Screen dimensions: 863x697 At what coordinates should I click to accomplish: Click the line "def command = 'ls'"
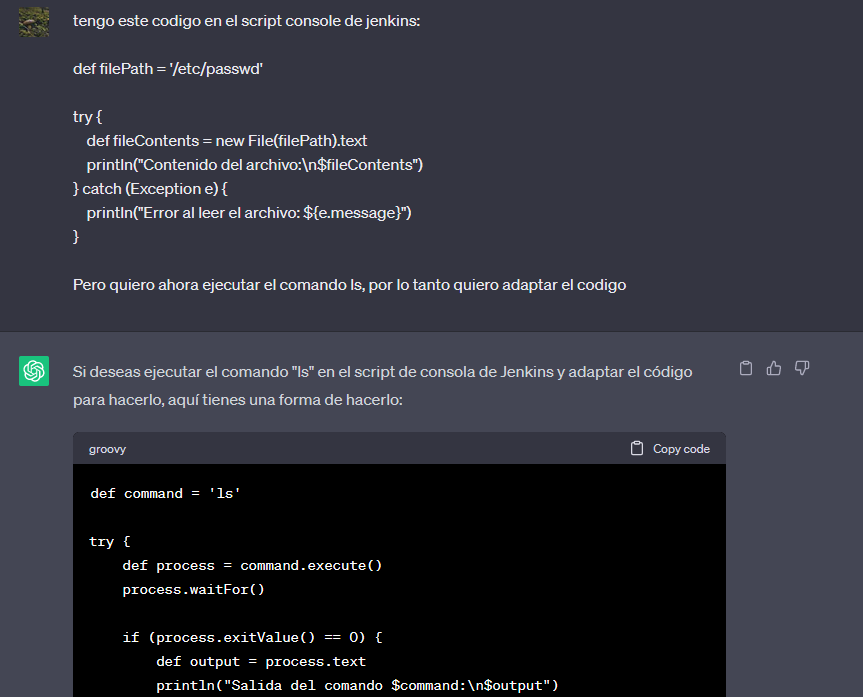coord(165,493)
